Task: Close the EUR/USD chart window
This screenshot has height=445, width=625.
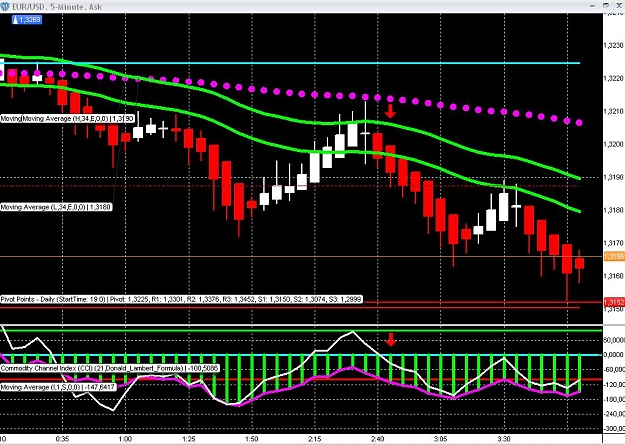Action: point(620,5)
